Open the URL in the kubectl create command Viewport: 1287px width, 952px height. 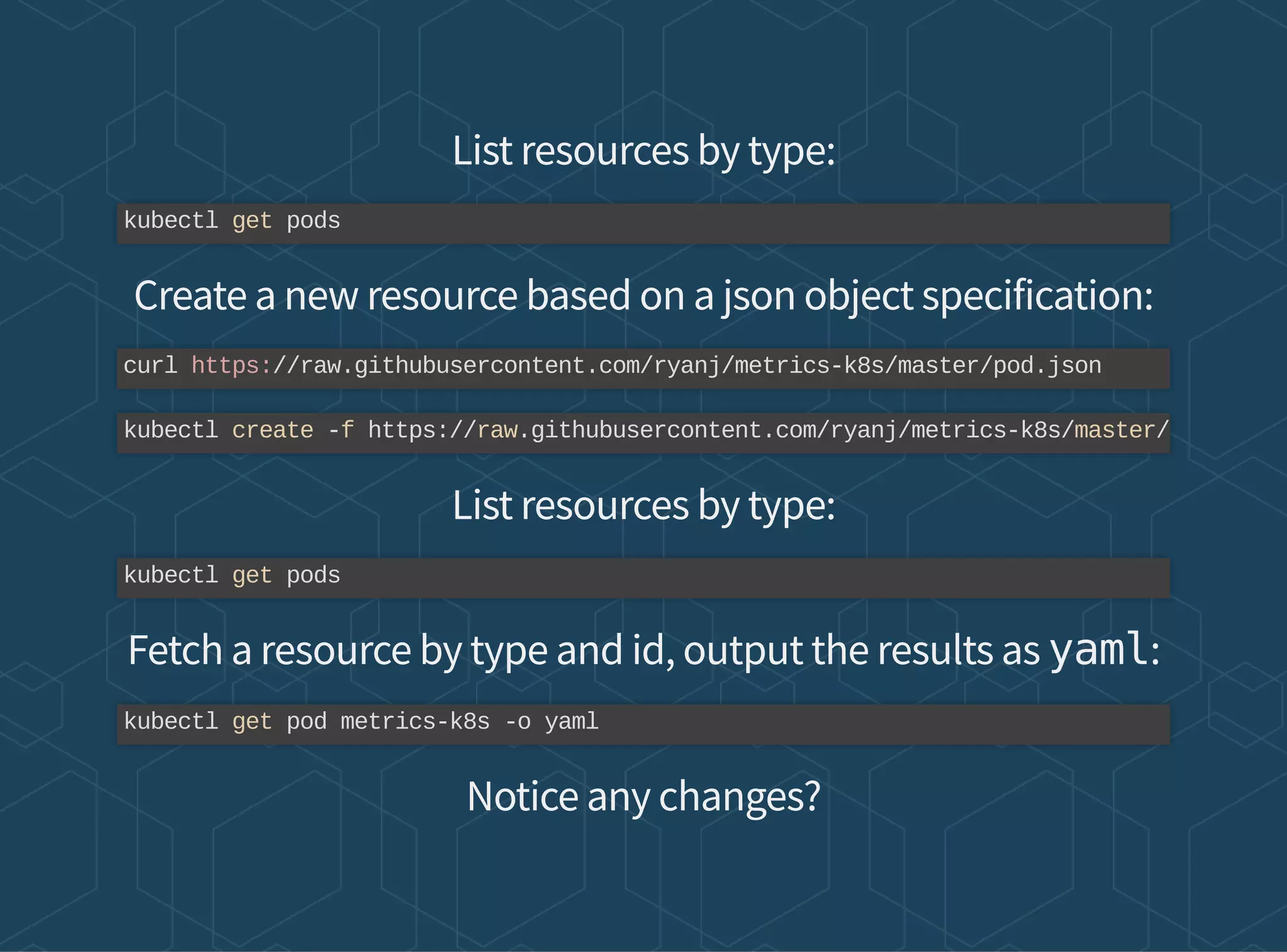point(767,430)
